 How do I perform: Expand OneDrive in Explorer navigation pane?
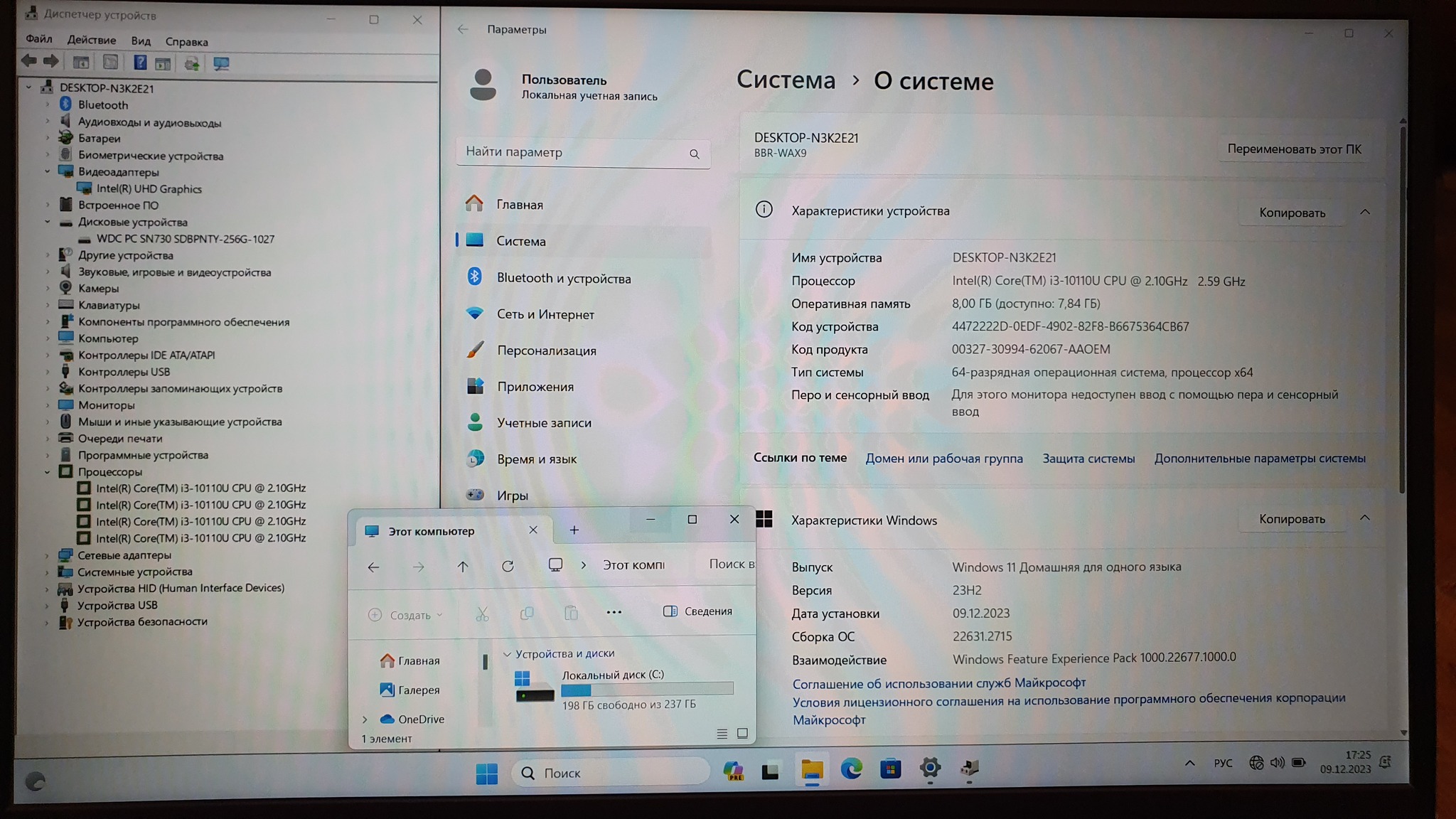pyautogui.click(x=365, y=719)
